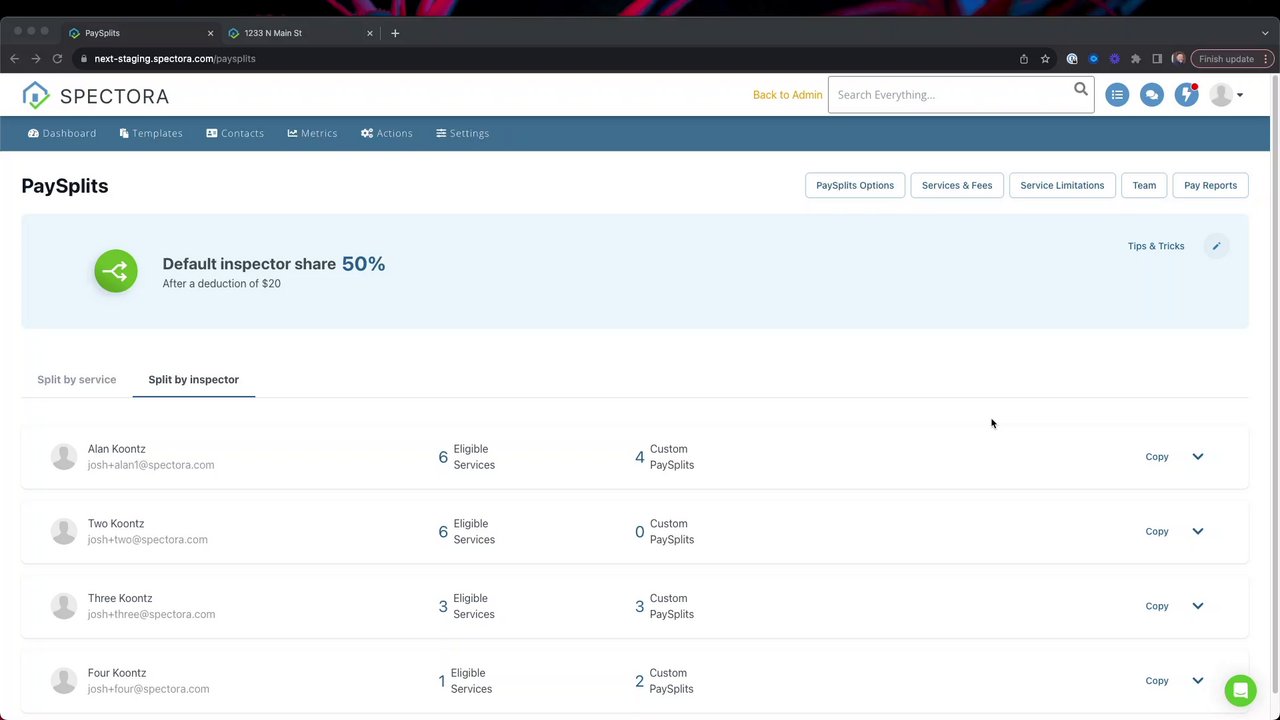Click the green split arrows icon
The height and width of the screenshot is (720, 1280).
(116, 271)
